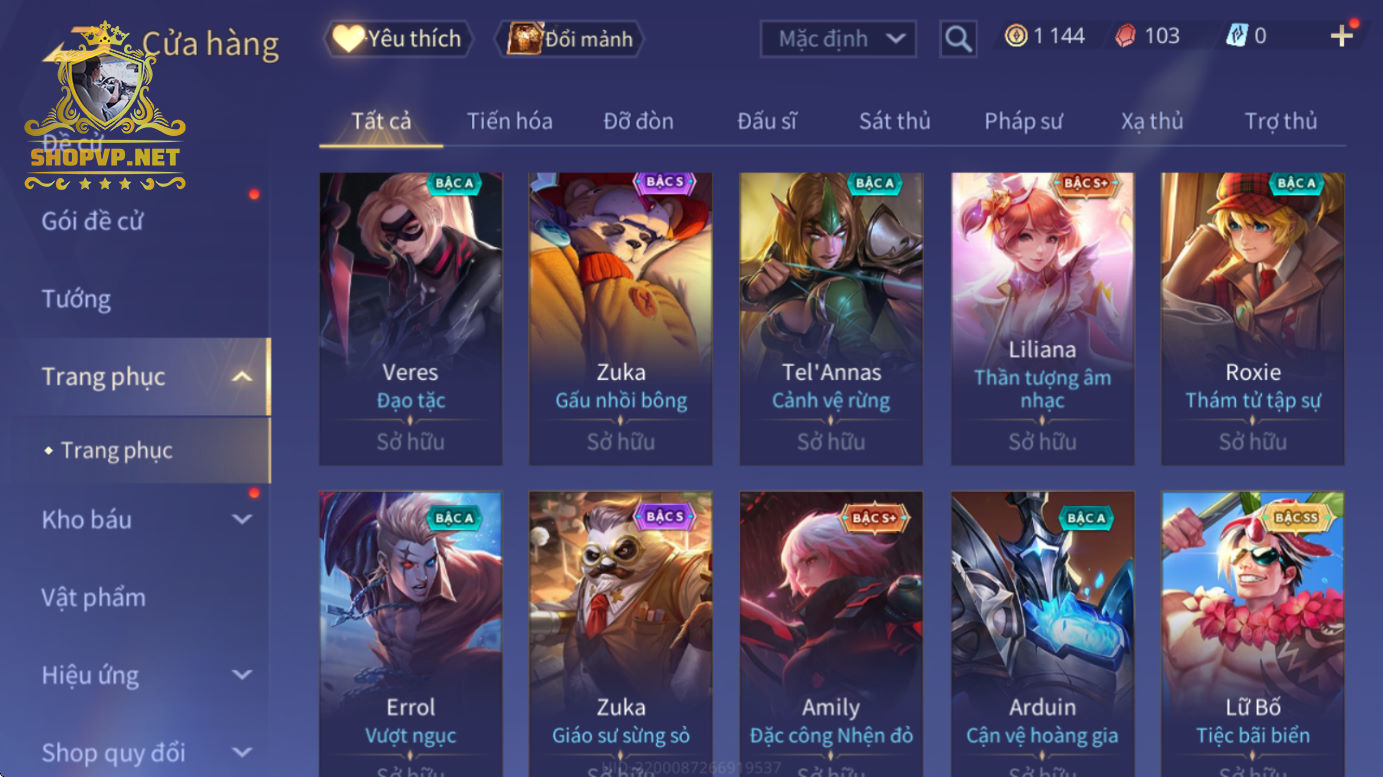Switch to the Tiến hóa tab
This screenshot has height=777, width=1383.
[x=510, y=121]
